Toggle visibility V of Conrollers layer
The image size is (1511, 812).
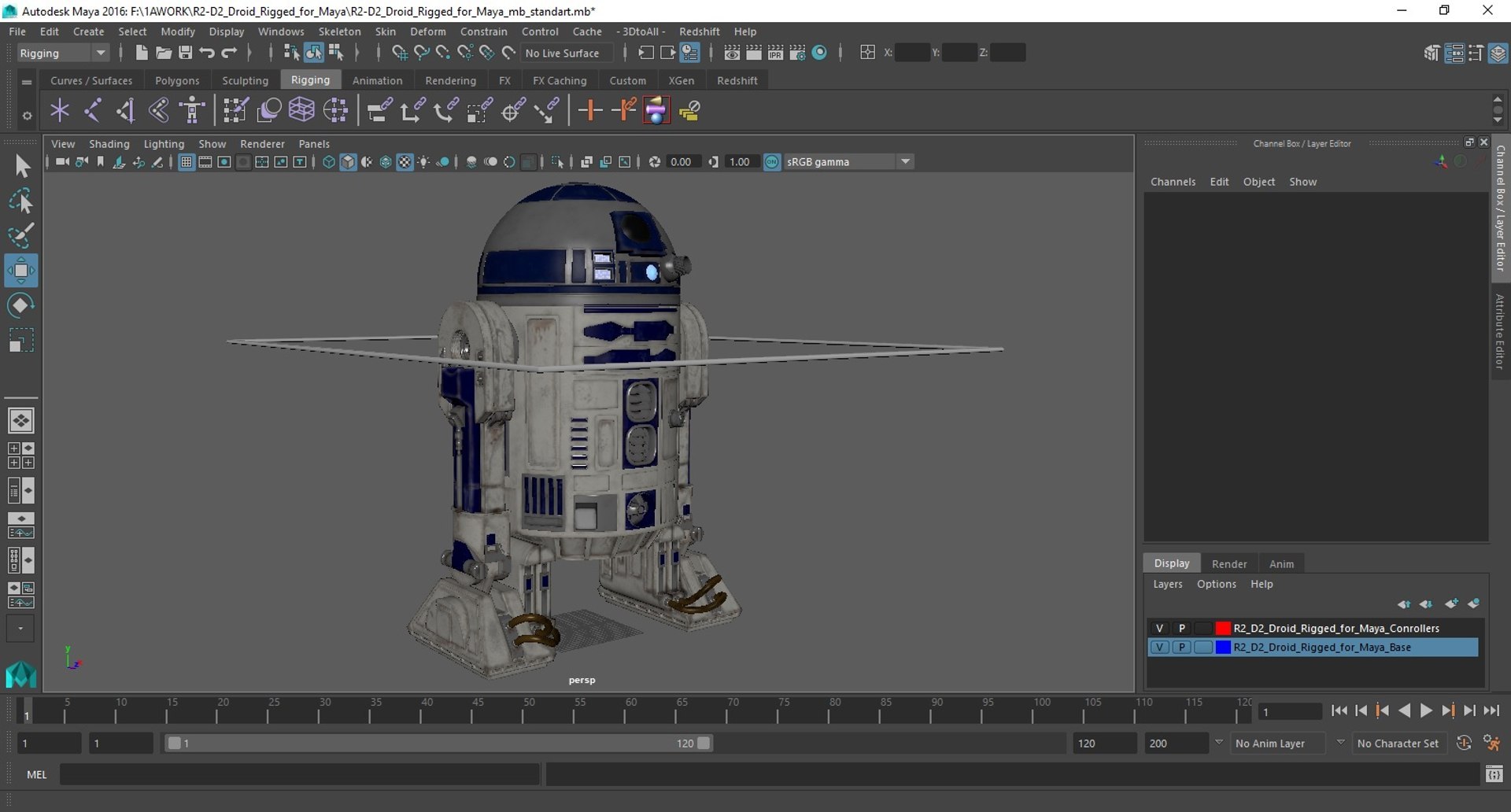[1159, 628]
